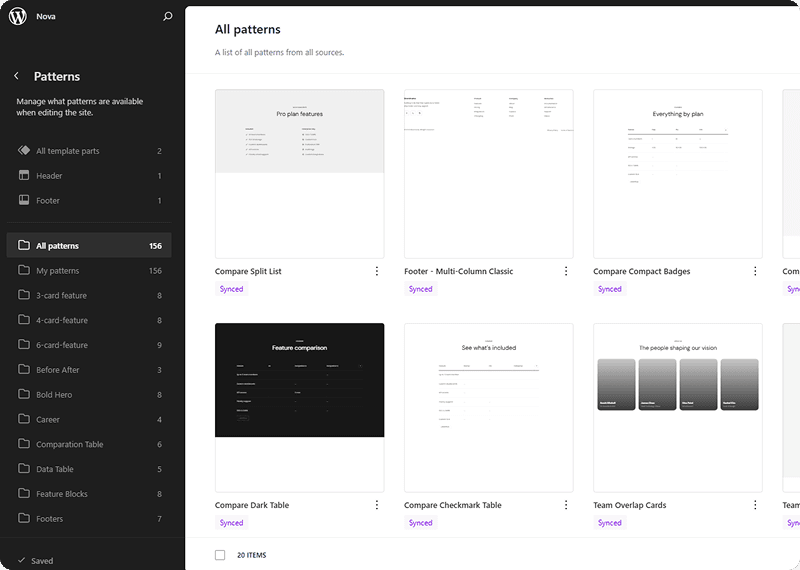Select the Career category label
Image resolution: width=800 pixels, height=570 pixels.
pos(47,419)
